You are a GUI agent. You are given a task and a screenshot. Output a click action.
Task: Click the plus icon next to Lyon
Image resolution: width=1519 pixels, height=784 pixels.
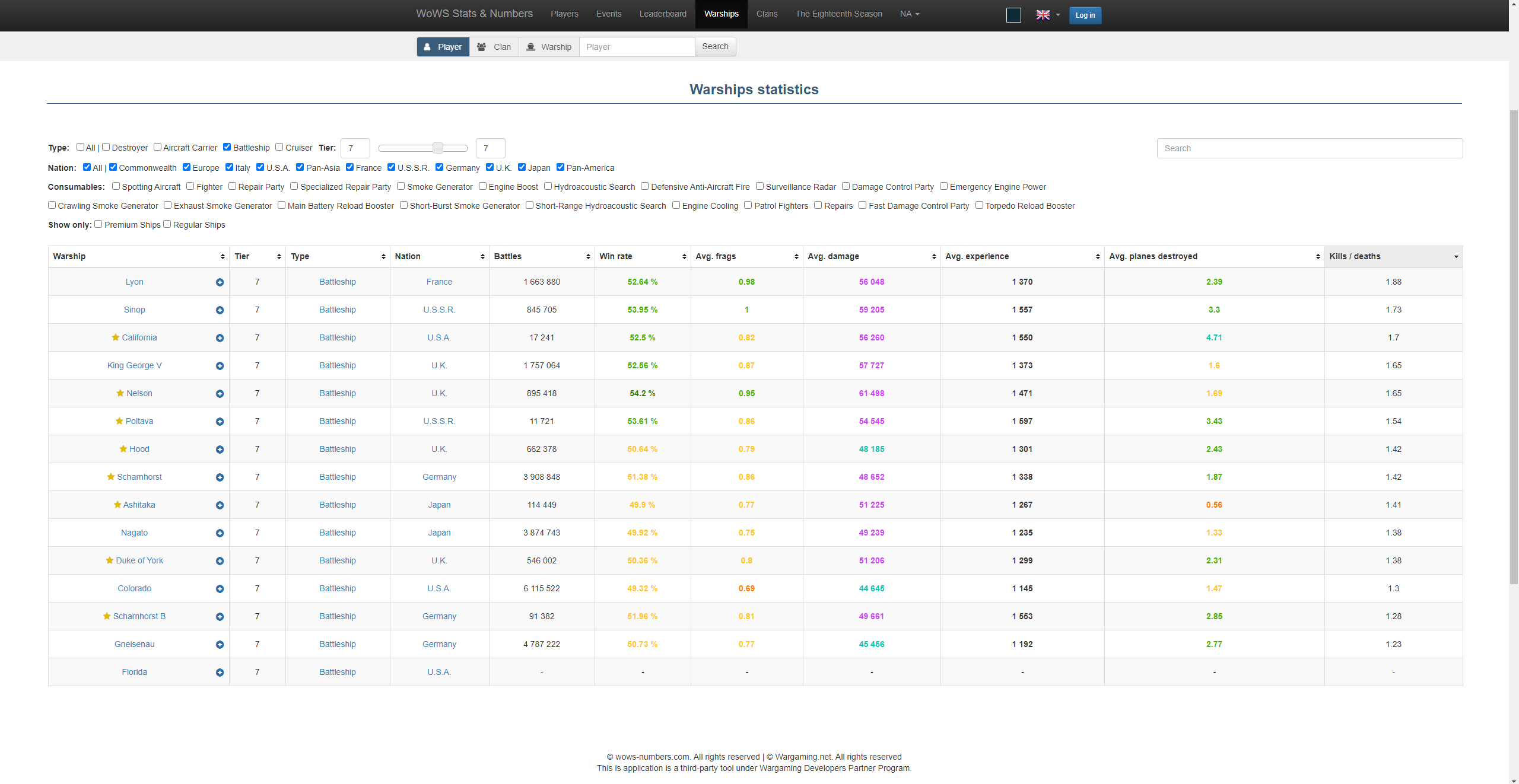click(x=220, y=282)
